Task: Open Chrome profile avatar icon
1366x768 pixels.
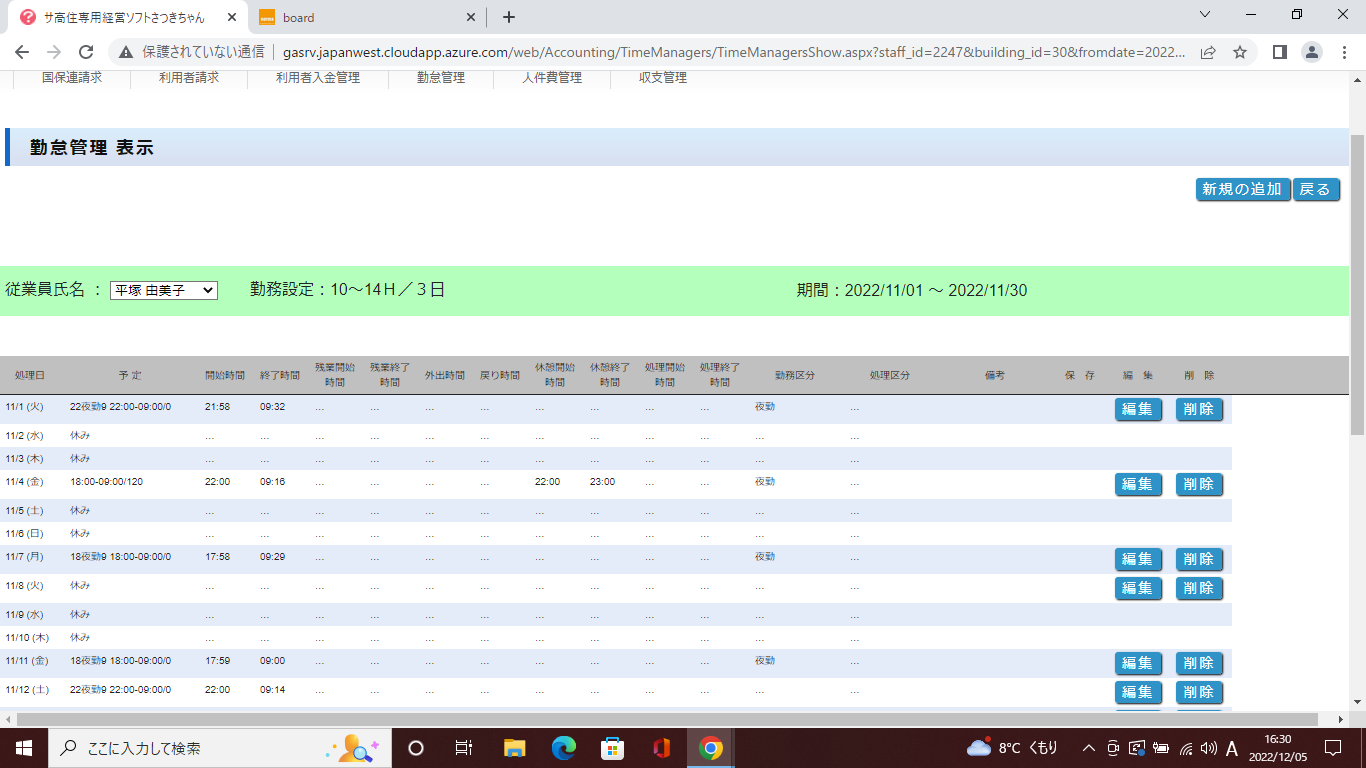Action: [1312, 52]
